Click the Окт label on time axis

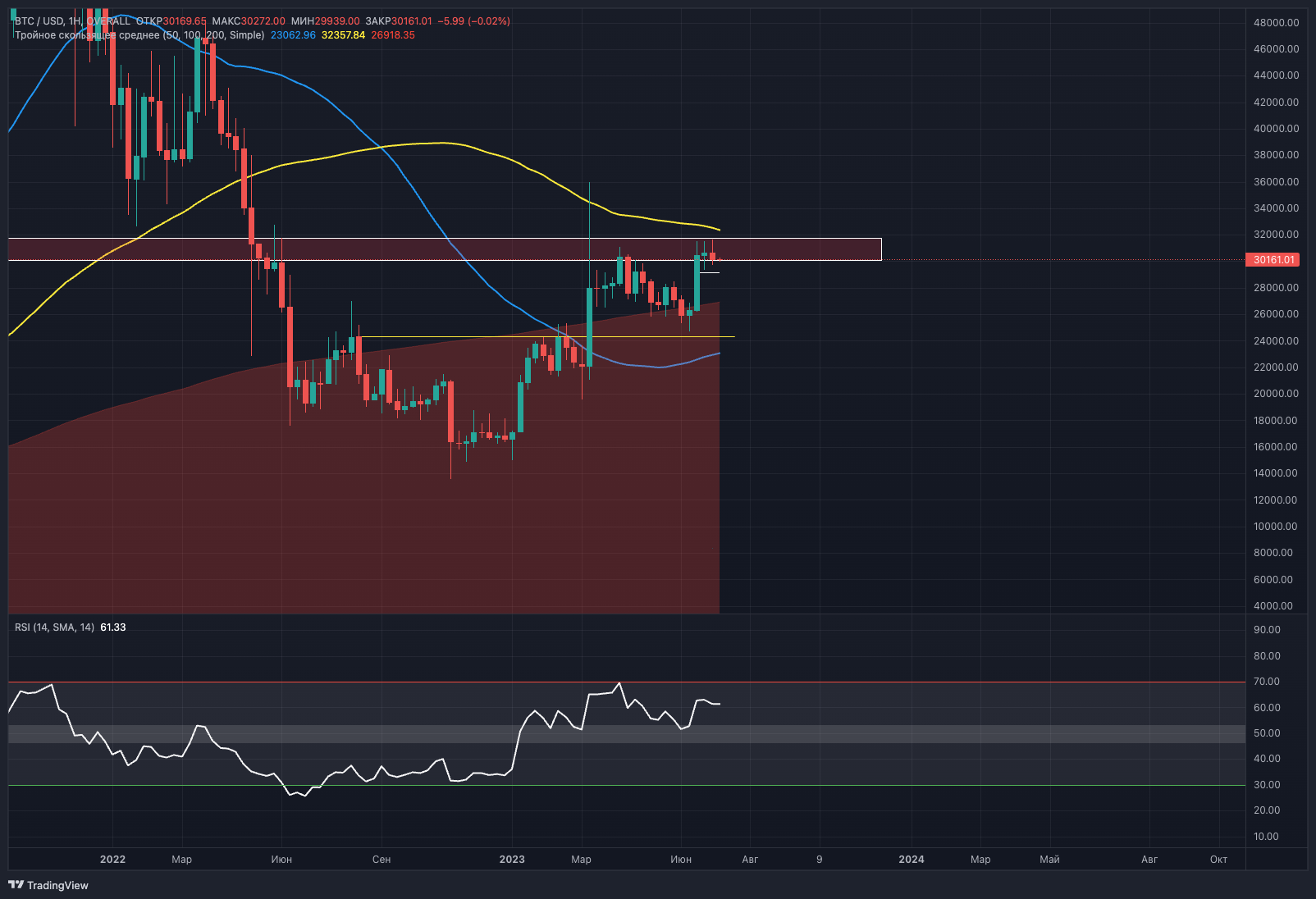pos(1218,859)
